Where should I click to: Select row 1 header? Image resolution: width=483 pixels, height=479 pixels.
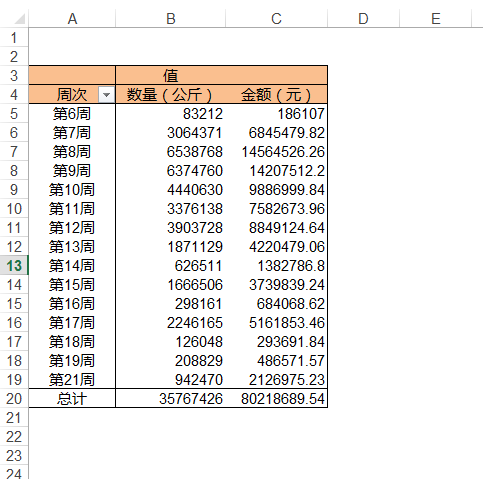click(x=14, y=38)
